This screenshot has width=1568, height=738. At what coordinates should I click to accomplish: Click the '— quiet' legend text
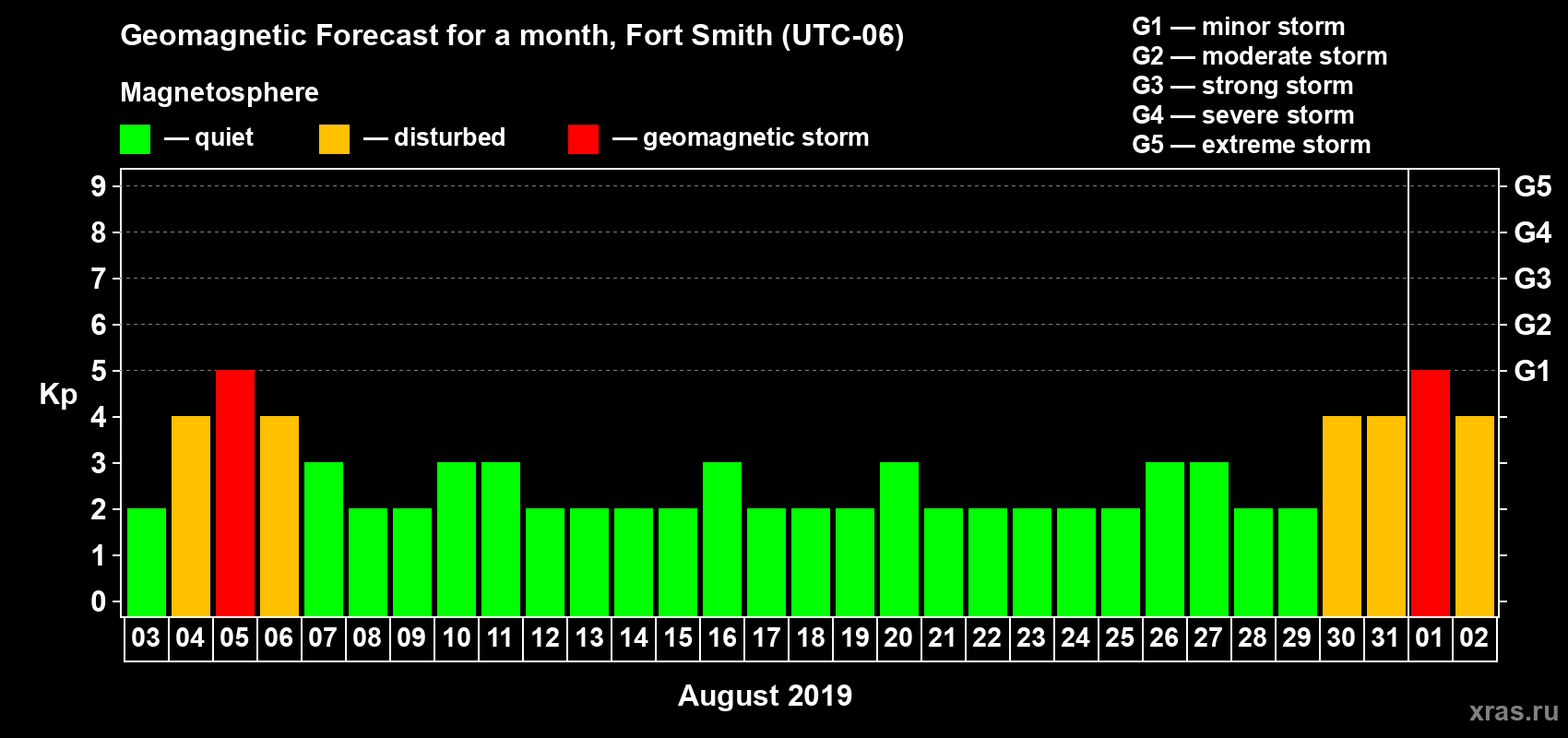pos(208,137)
